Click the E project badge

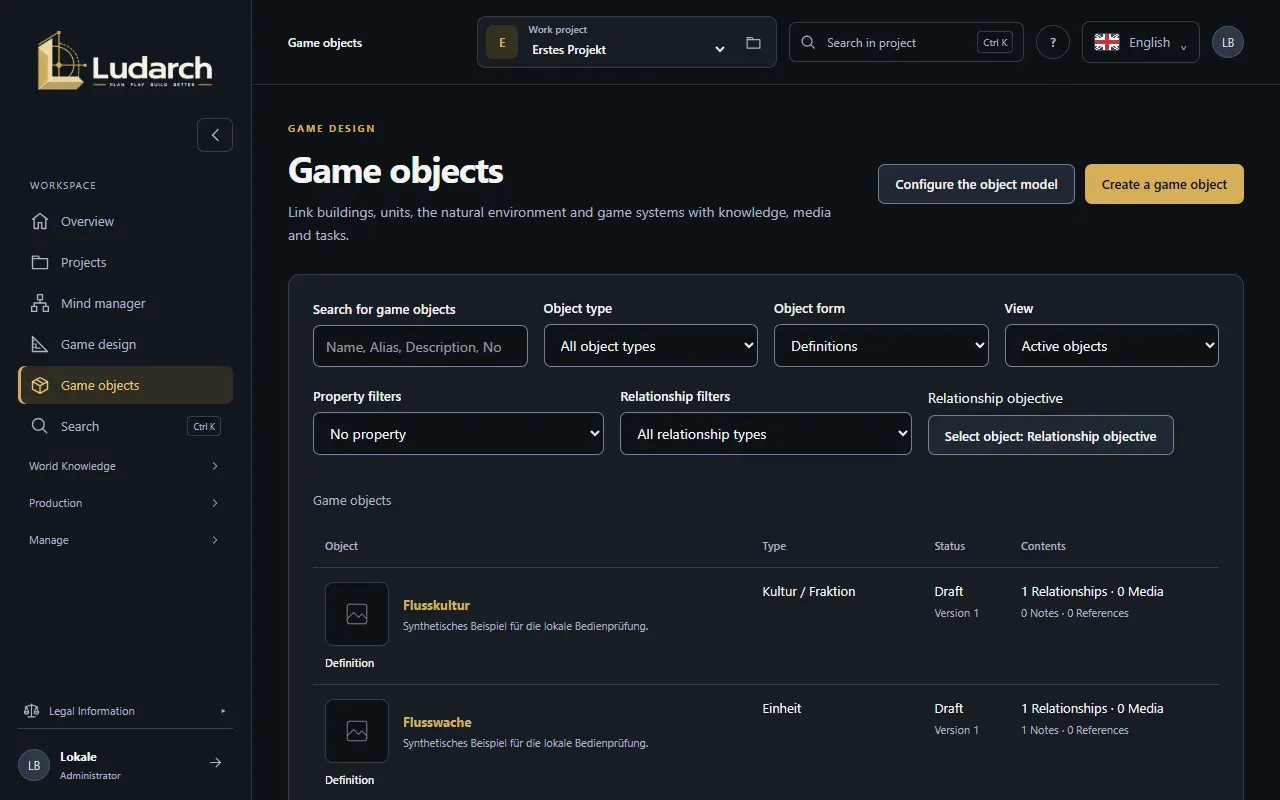tap(502, 43)
